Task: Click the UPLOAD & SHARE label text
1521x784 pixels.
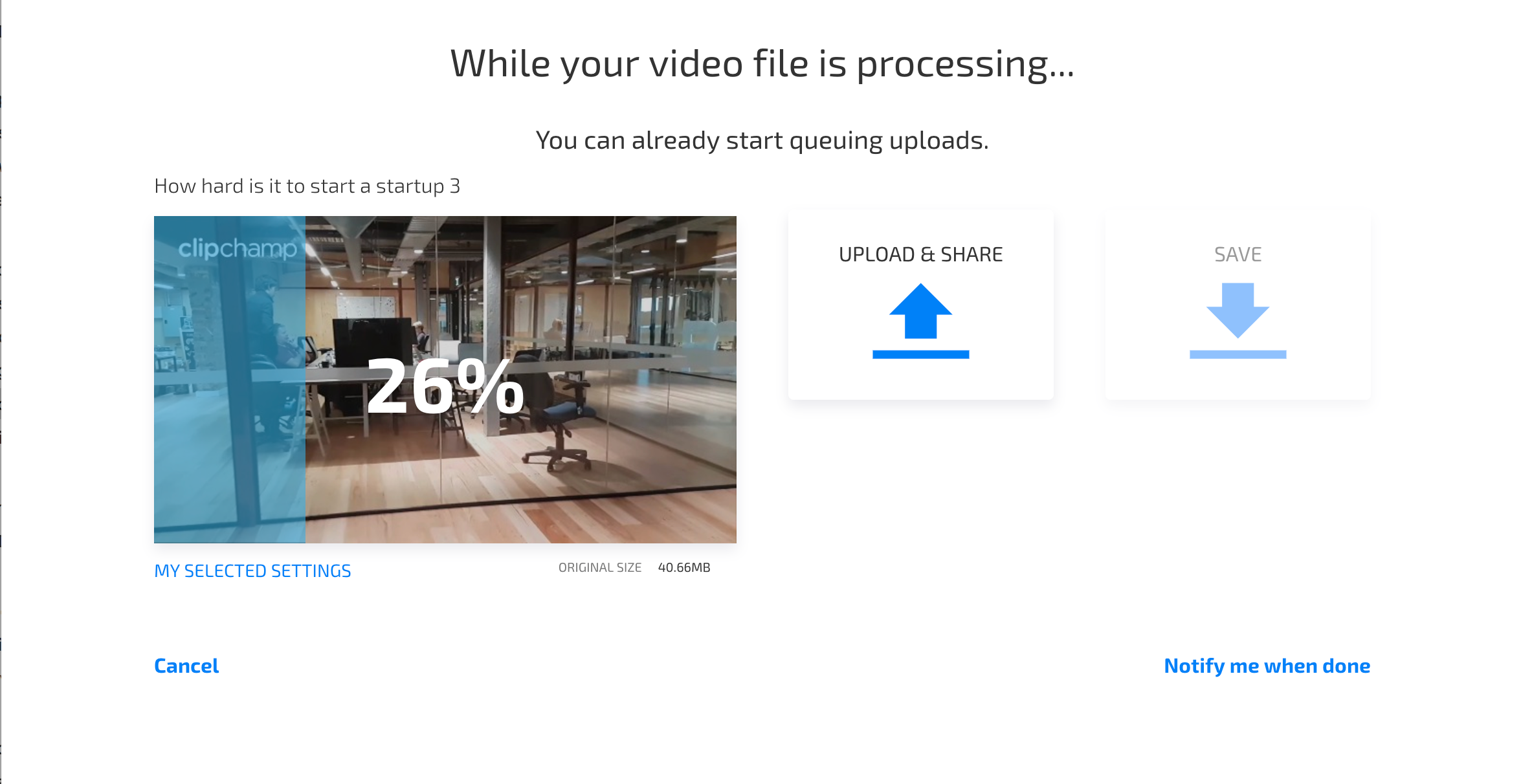Action: coord(920,254)
